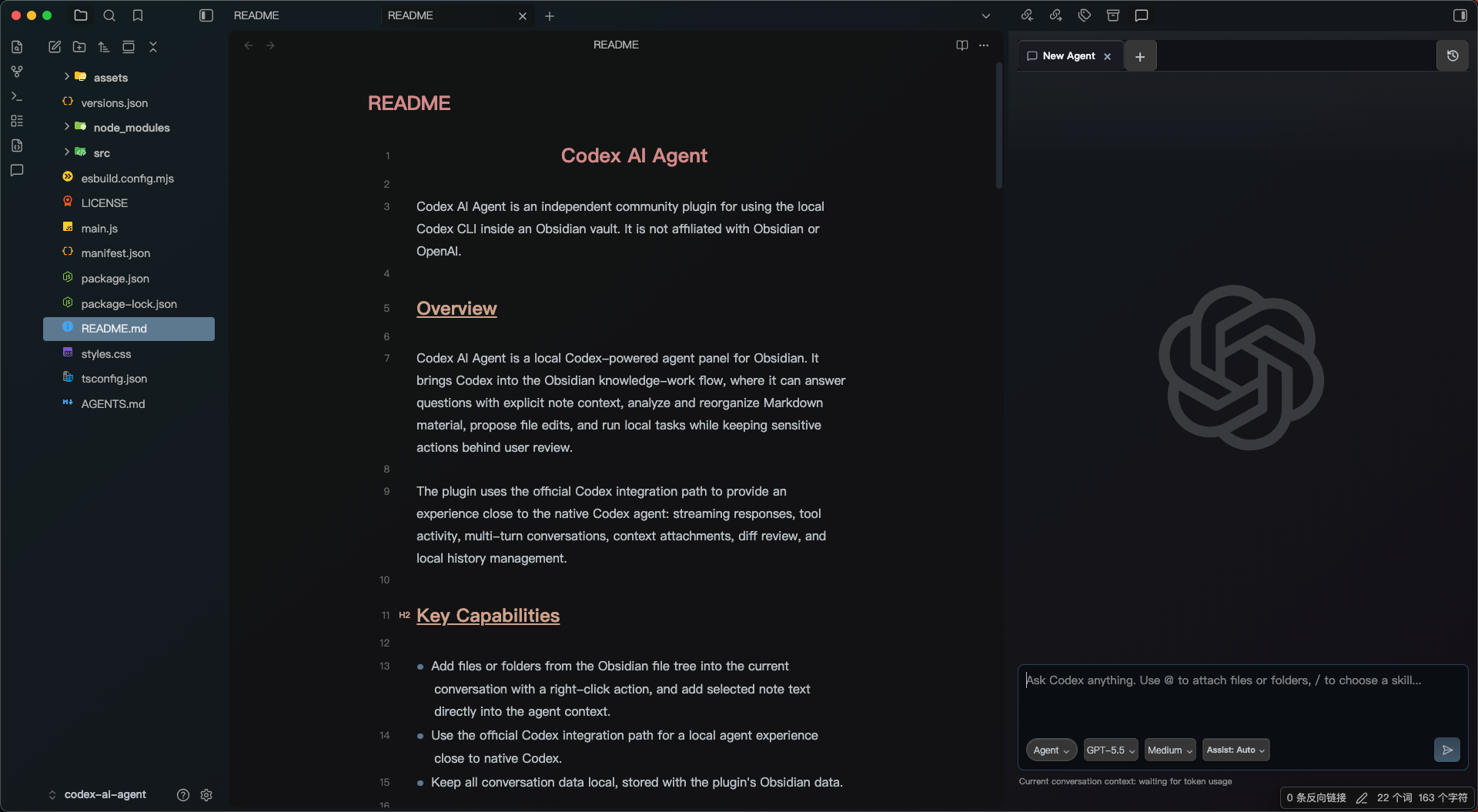Open the note more options menu
Viewport: 1478px width, 812px height.
(984, 45)
